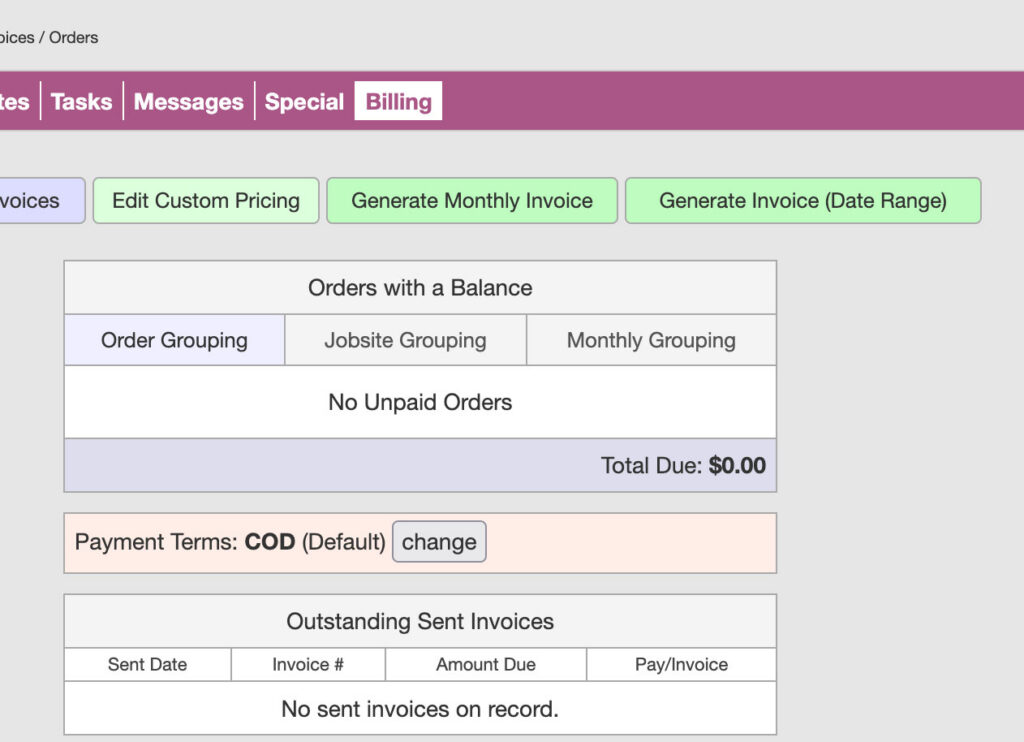
Task: Switch to Jobsite Grouping
Action: 405,340
